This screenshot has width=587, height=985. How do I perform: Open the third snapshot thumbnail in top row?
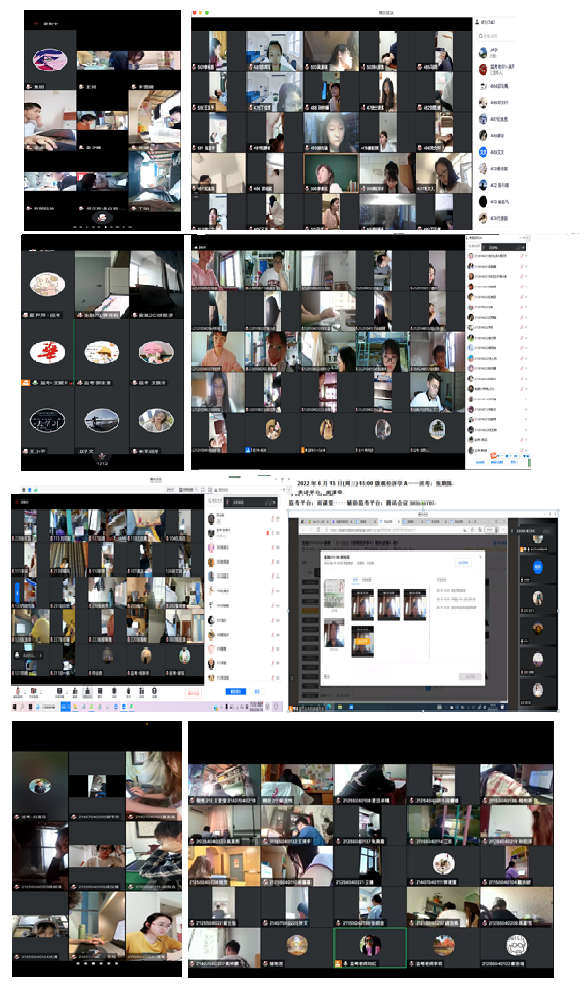point(415,604)
